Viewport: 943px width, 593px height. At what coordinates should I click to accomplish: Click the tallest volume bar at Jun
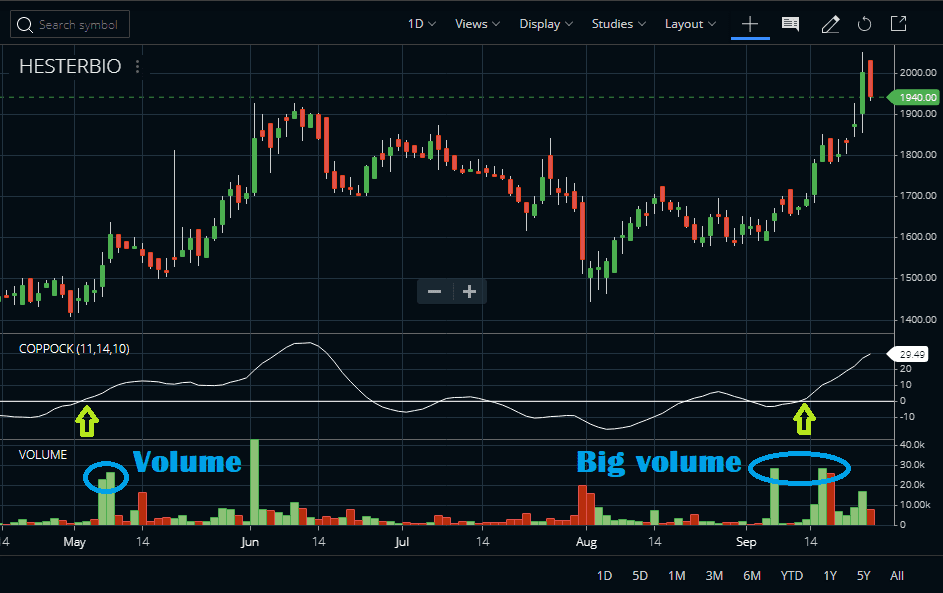tap(254, 482)
